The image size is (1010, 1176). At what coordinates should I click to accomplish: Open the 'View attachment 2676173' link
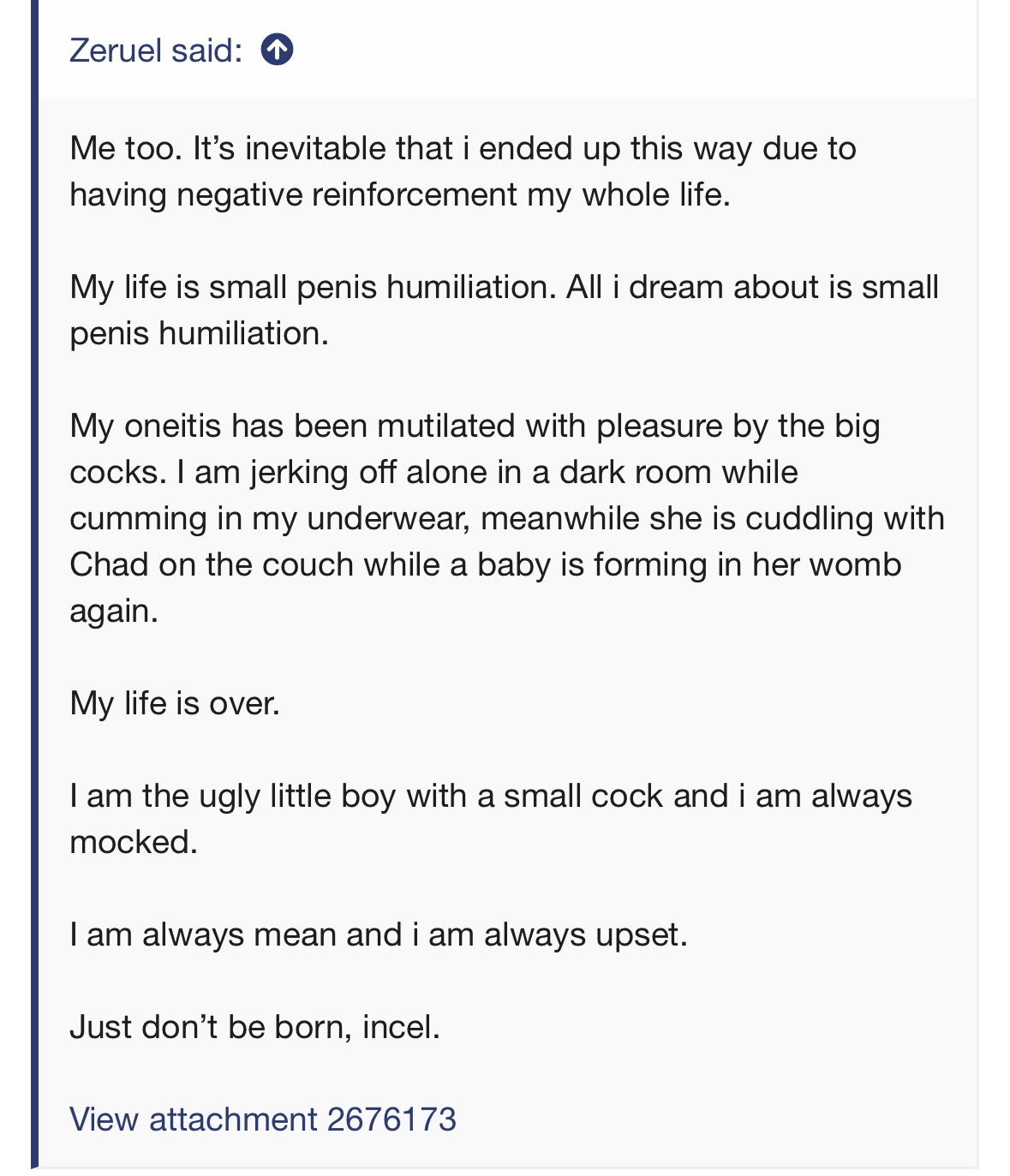coord(262,1119)
